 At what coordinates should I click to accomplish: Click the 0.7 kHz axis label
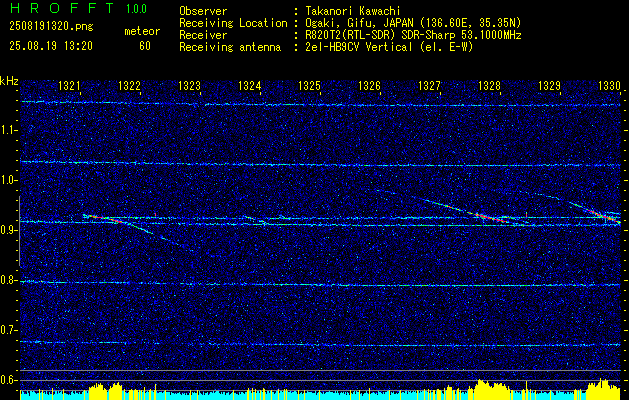pyautogui.click(x=7, y=330)
